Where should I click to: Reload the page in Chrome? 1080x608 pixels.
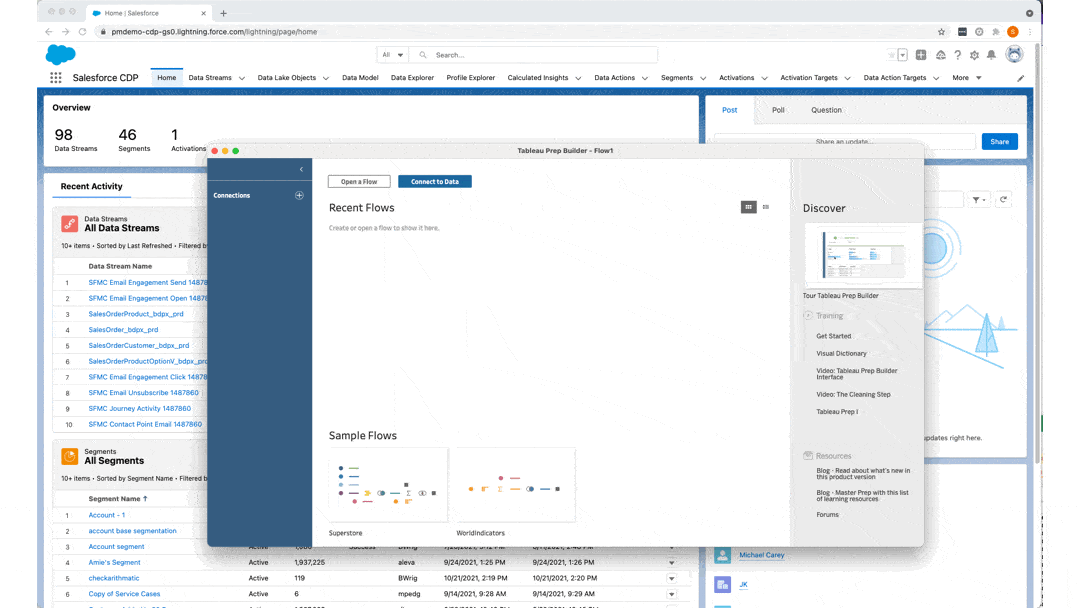tap(82, 32)
